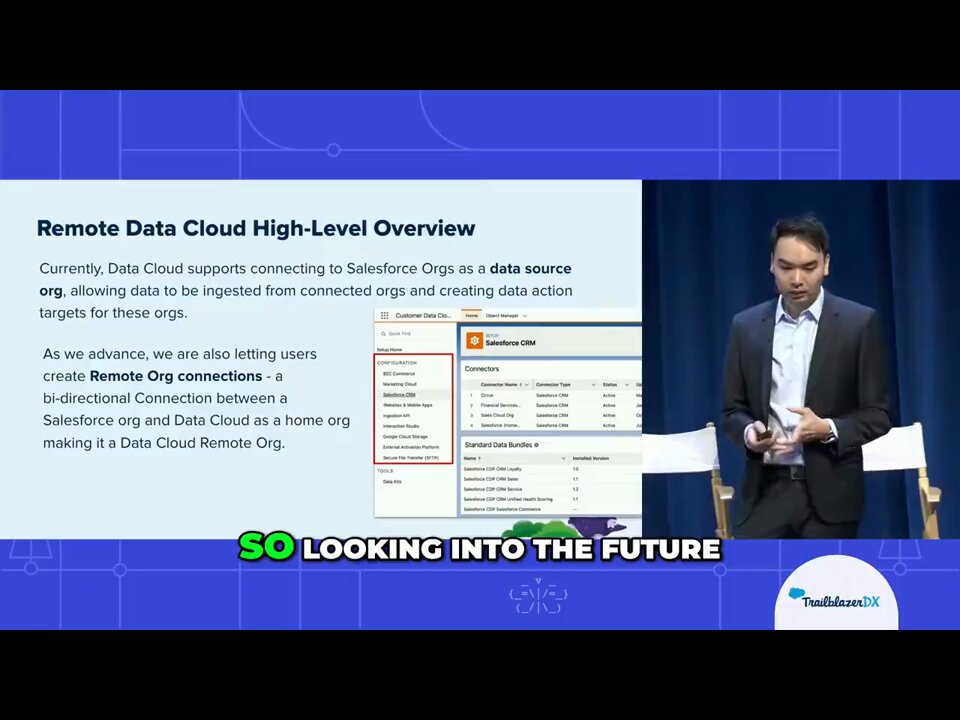Viewport: 960px width, 720px height.
Task: Go to Setup Home in sidebar
Action: tap(389, 349)
